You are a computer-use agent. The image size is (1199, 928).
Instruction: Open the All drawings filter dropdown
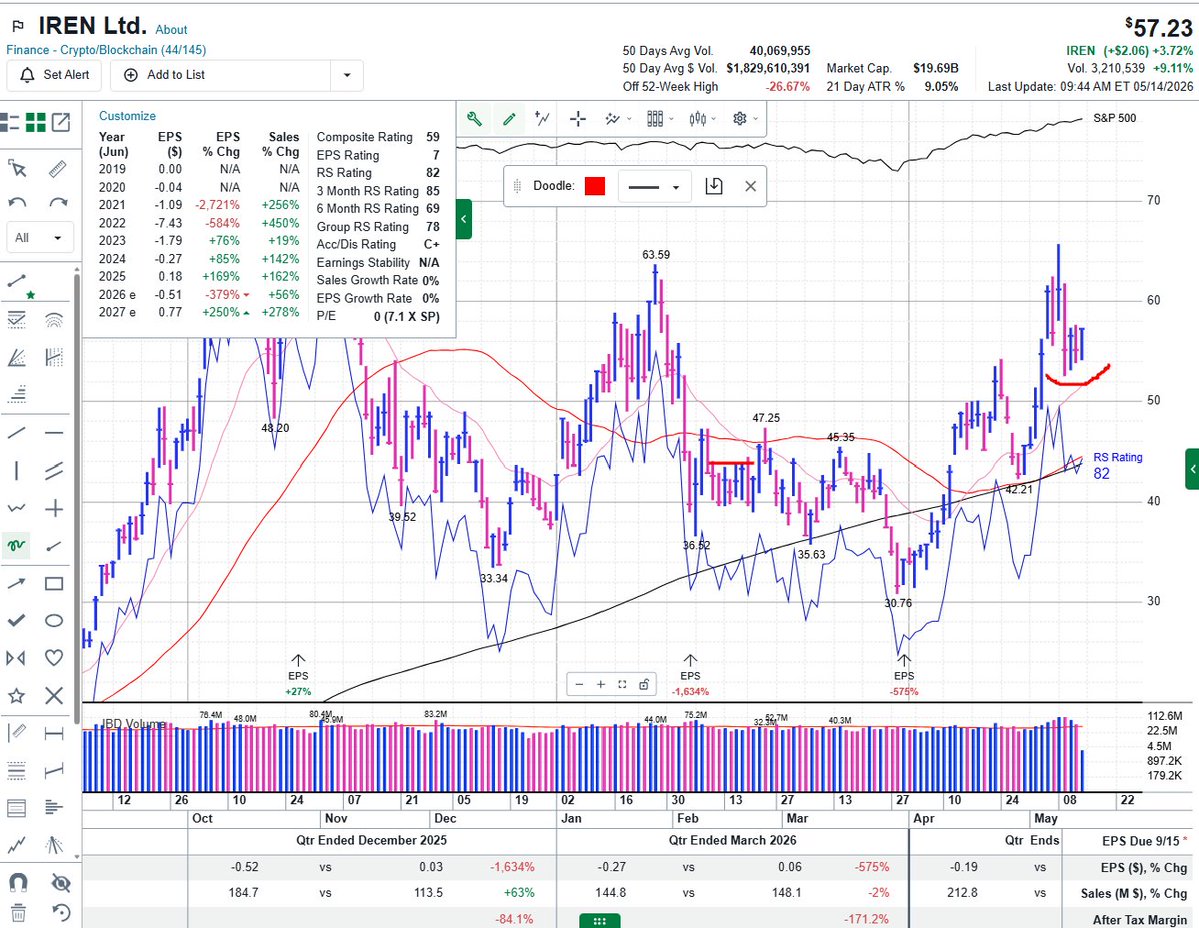(40, 238)
